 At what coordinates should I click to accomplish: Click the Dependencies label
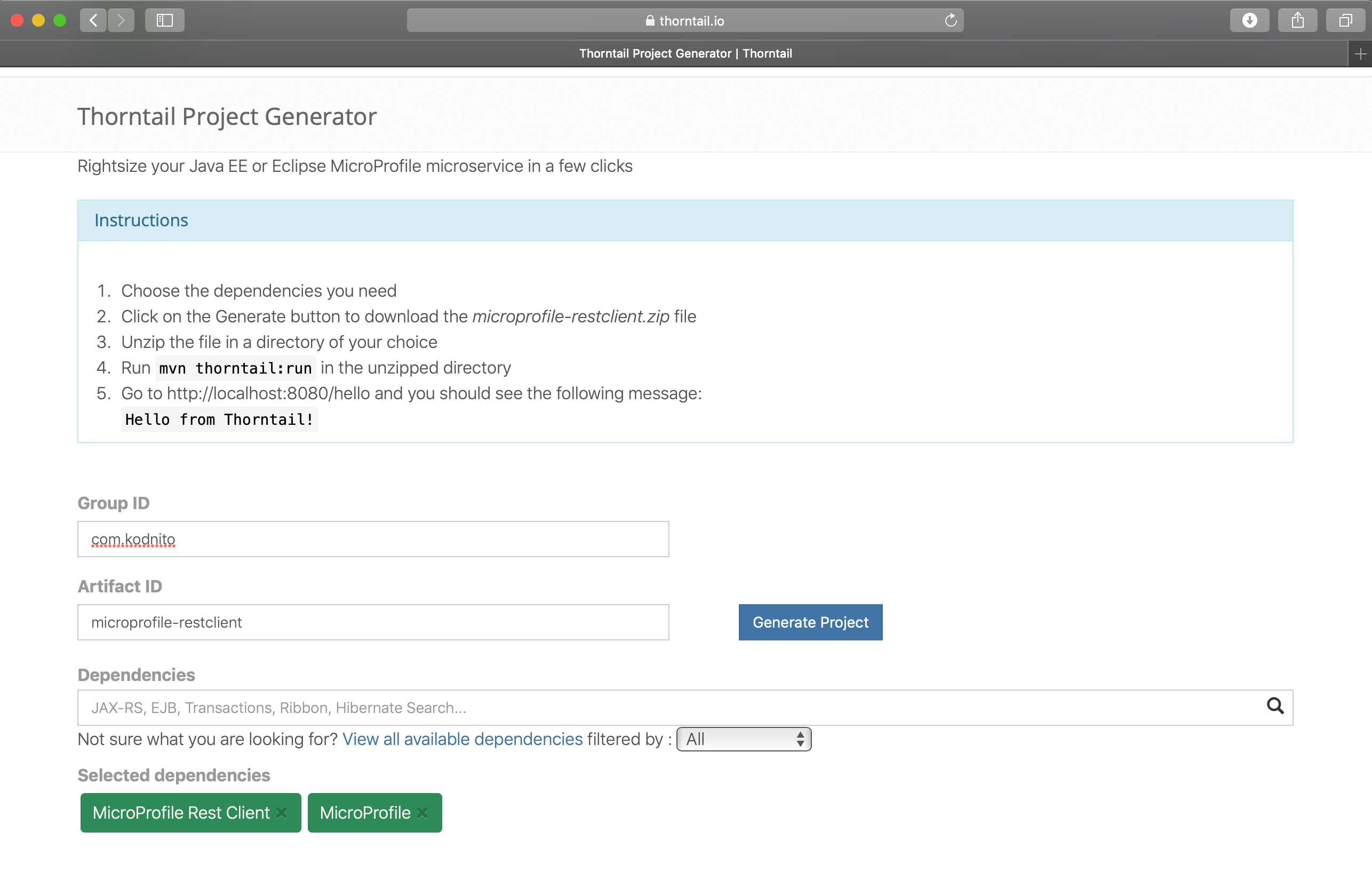tap(136, 675)
